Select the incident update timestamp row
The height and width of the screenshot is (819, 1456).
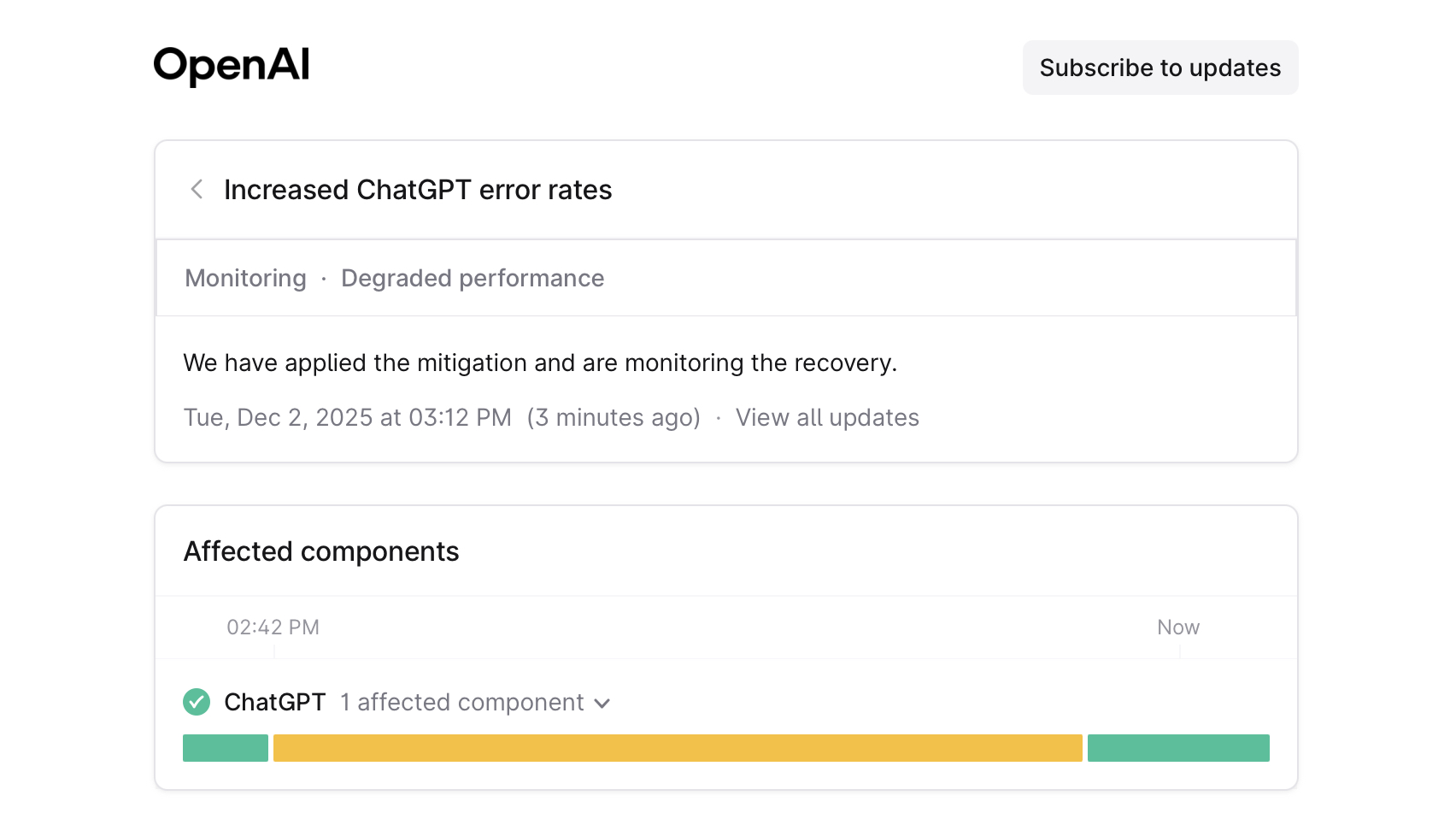click(x=347, y=417)
